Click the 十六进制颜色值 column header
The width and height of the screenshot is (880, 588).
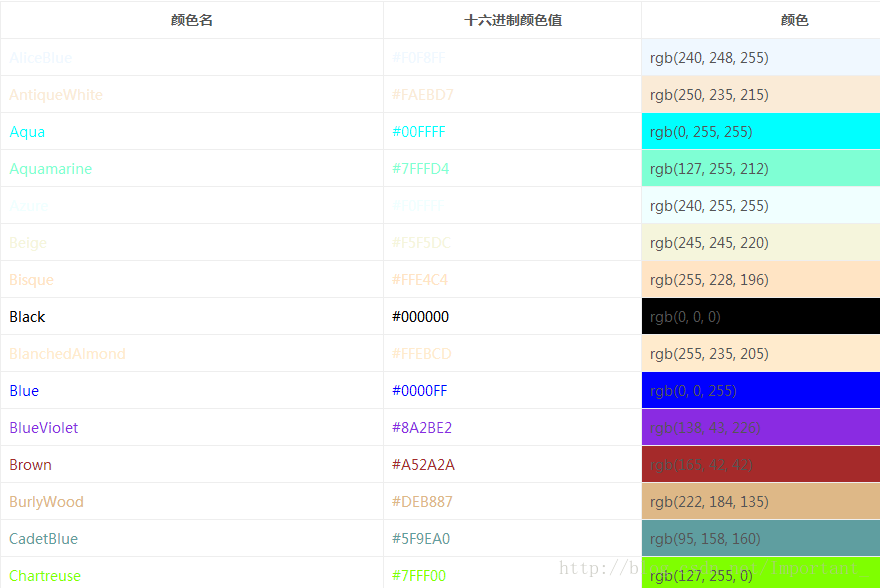513,20
